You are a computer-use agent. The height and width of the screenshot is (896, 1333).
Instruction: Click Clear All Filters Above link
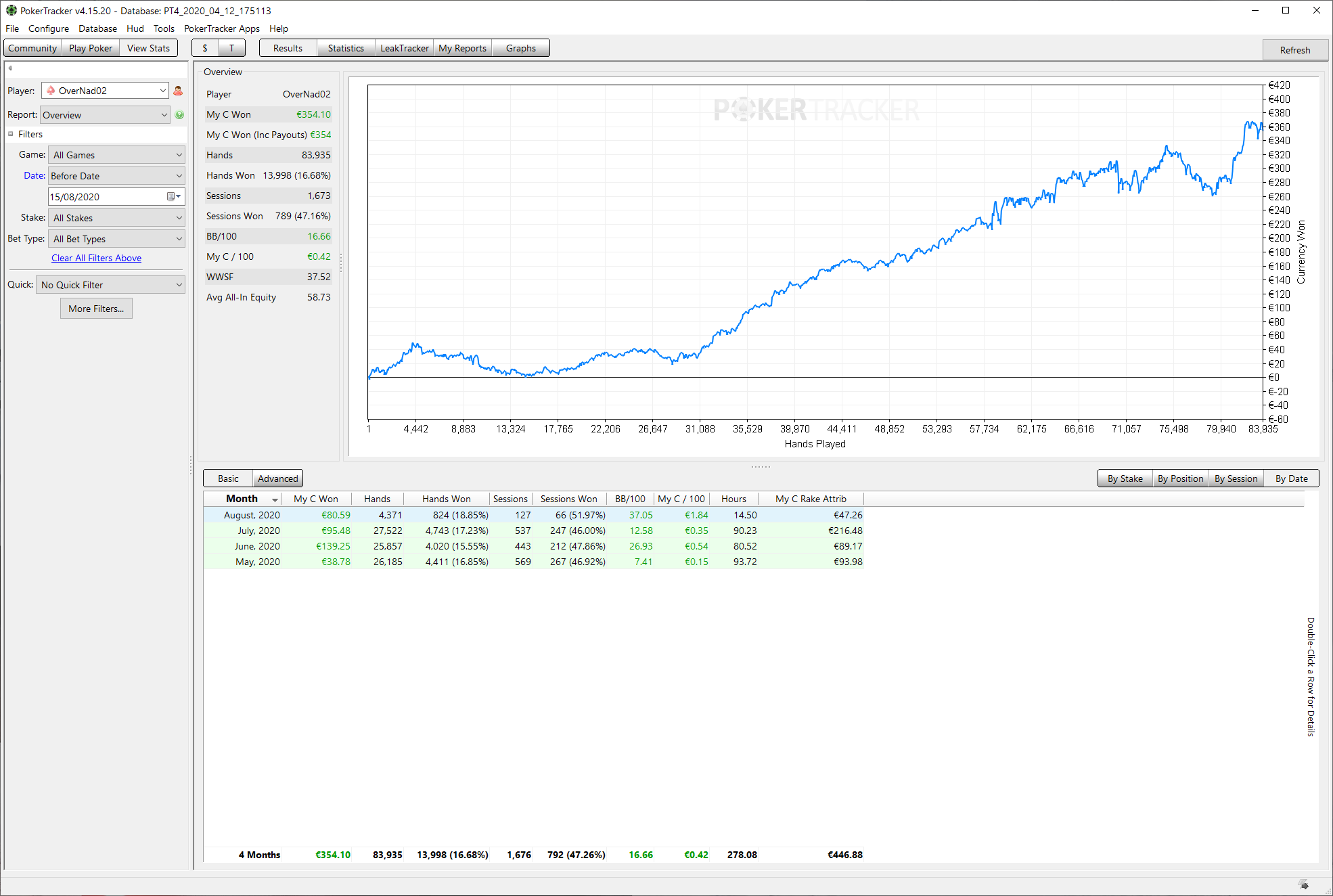coord(96,258)
